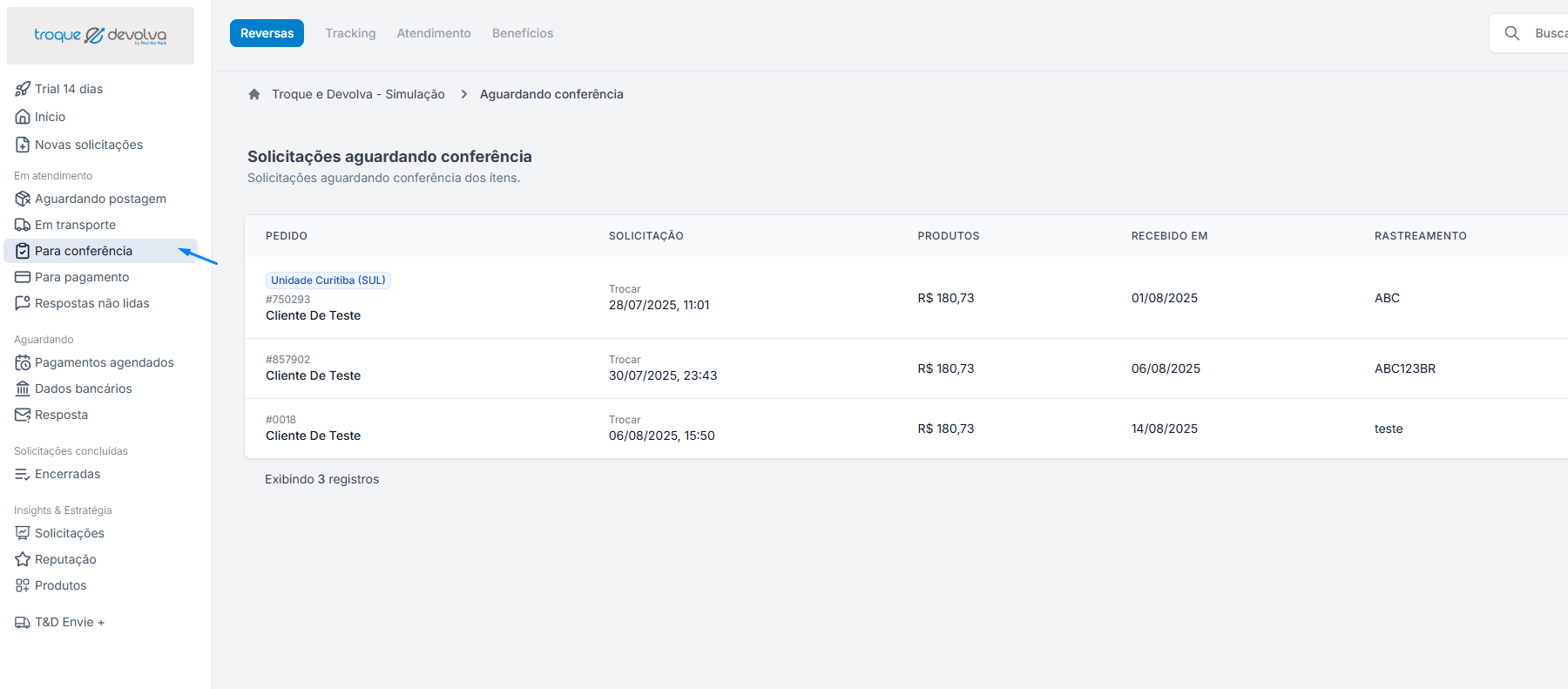
Task: Click request date 06/08/2025, 15:50
Action: tap(662, 436)
